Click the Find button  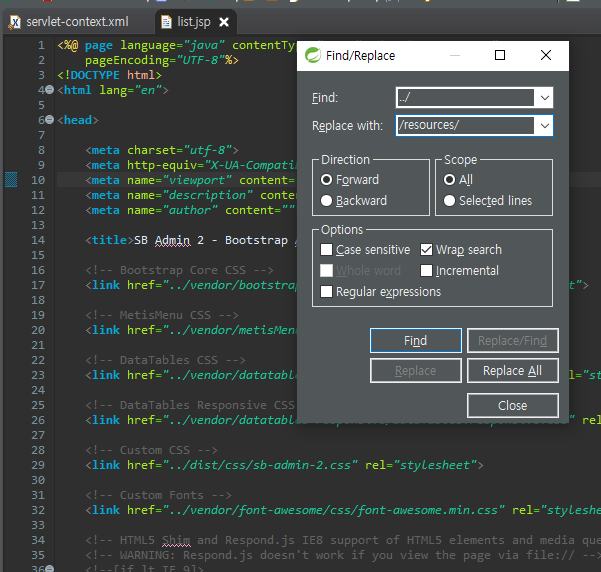pos(415,340)
